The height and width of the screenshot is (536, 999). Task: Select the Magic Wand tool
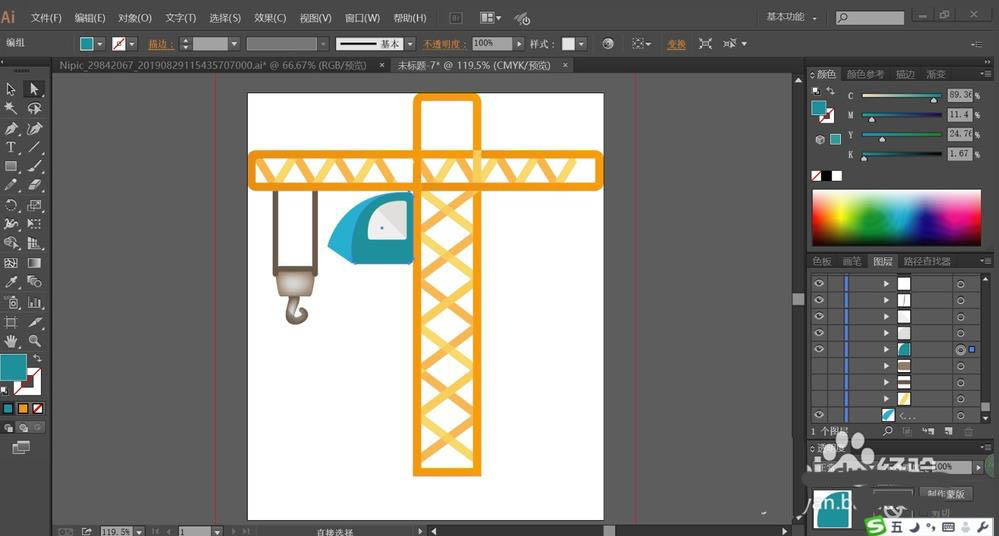(x=11, y=108)
